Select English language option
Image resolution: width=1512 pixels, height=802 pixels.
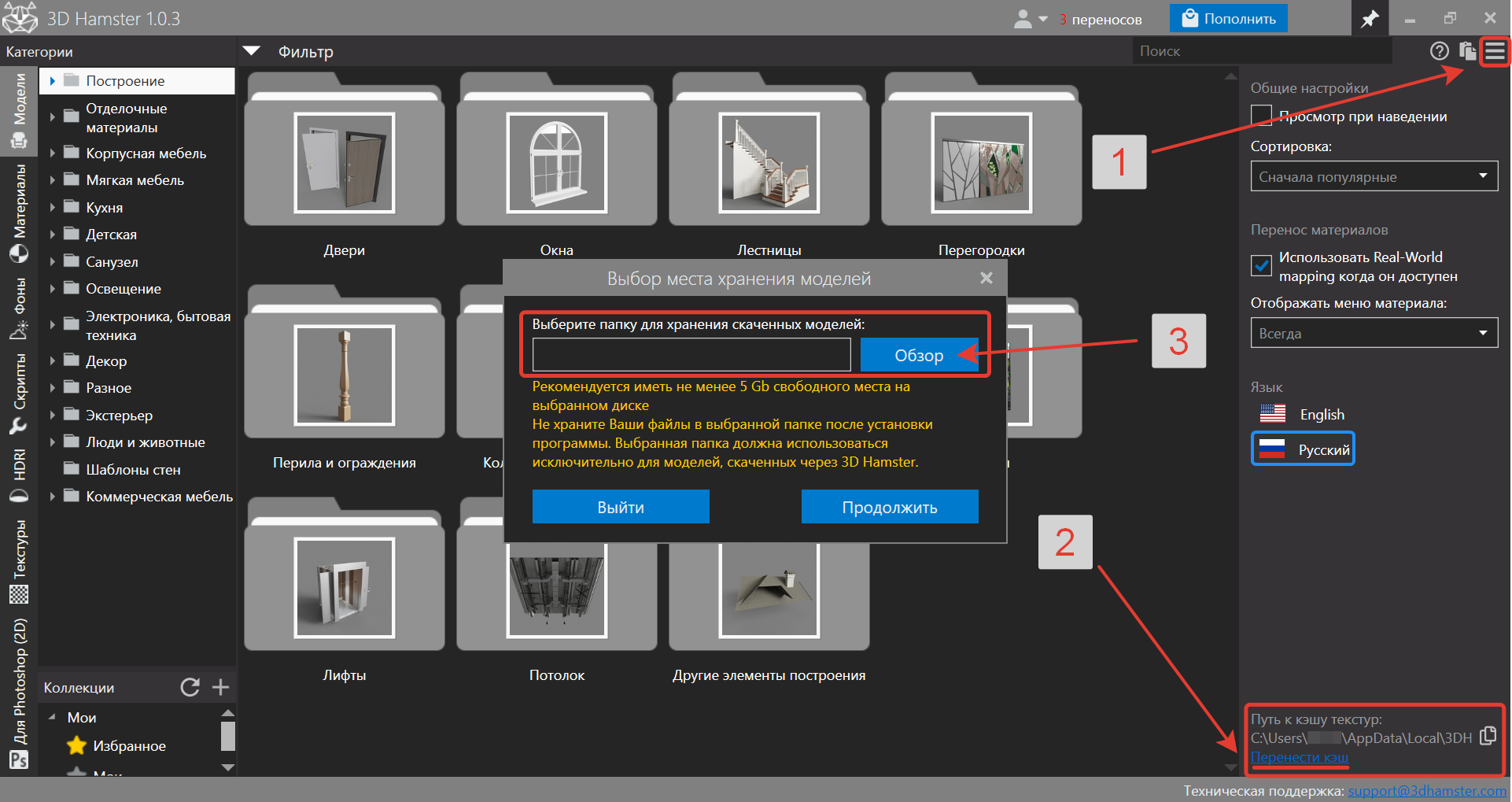pyautogui.click(x=1303, y=414)
